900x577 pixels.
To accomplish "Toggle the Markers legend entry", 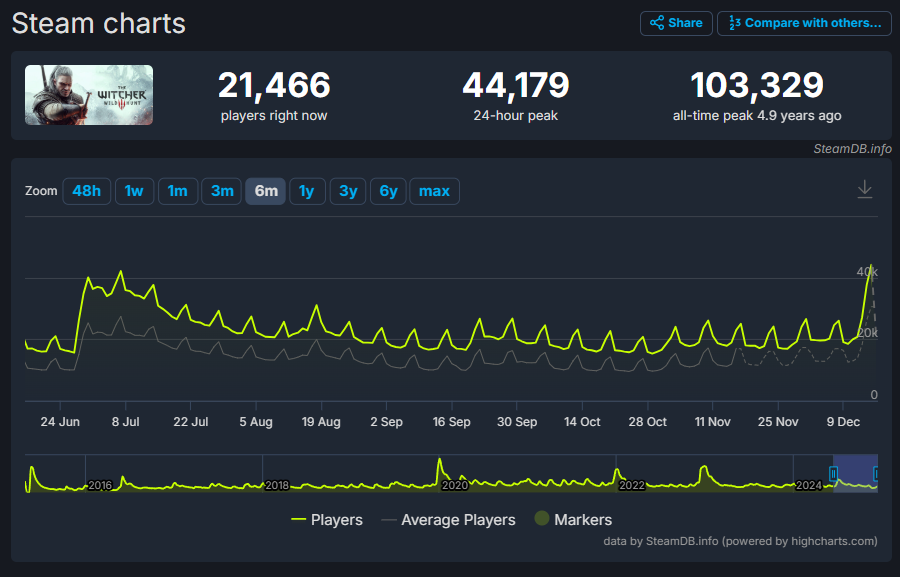I will [x=573, y=520].
